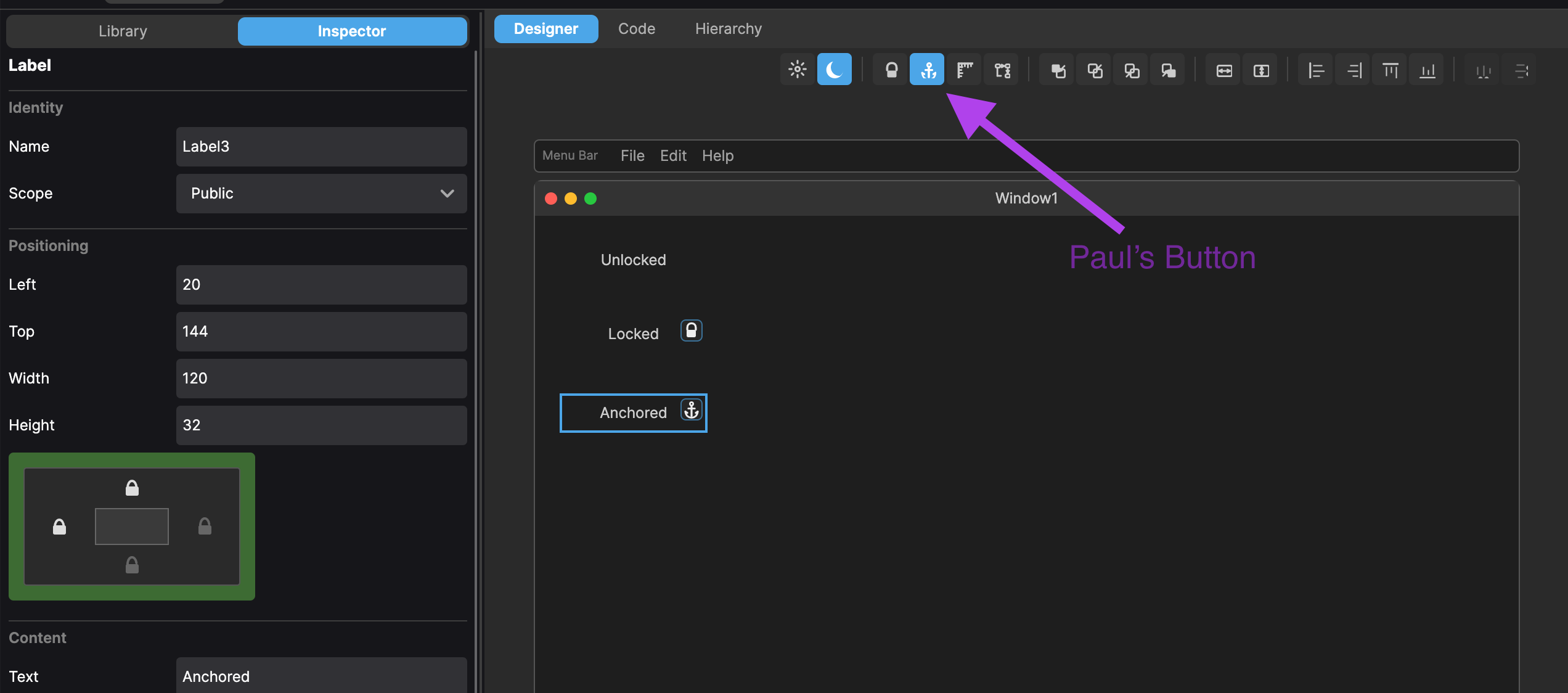The height and width of the screenshot is (693, 1568).
Task: Toggle the bottom lock in anchor box
Action: point(132,565)
